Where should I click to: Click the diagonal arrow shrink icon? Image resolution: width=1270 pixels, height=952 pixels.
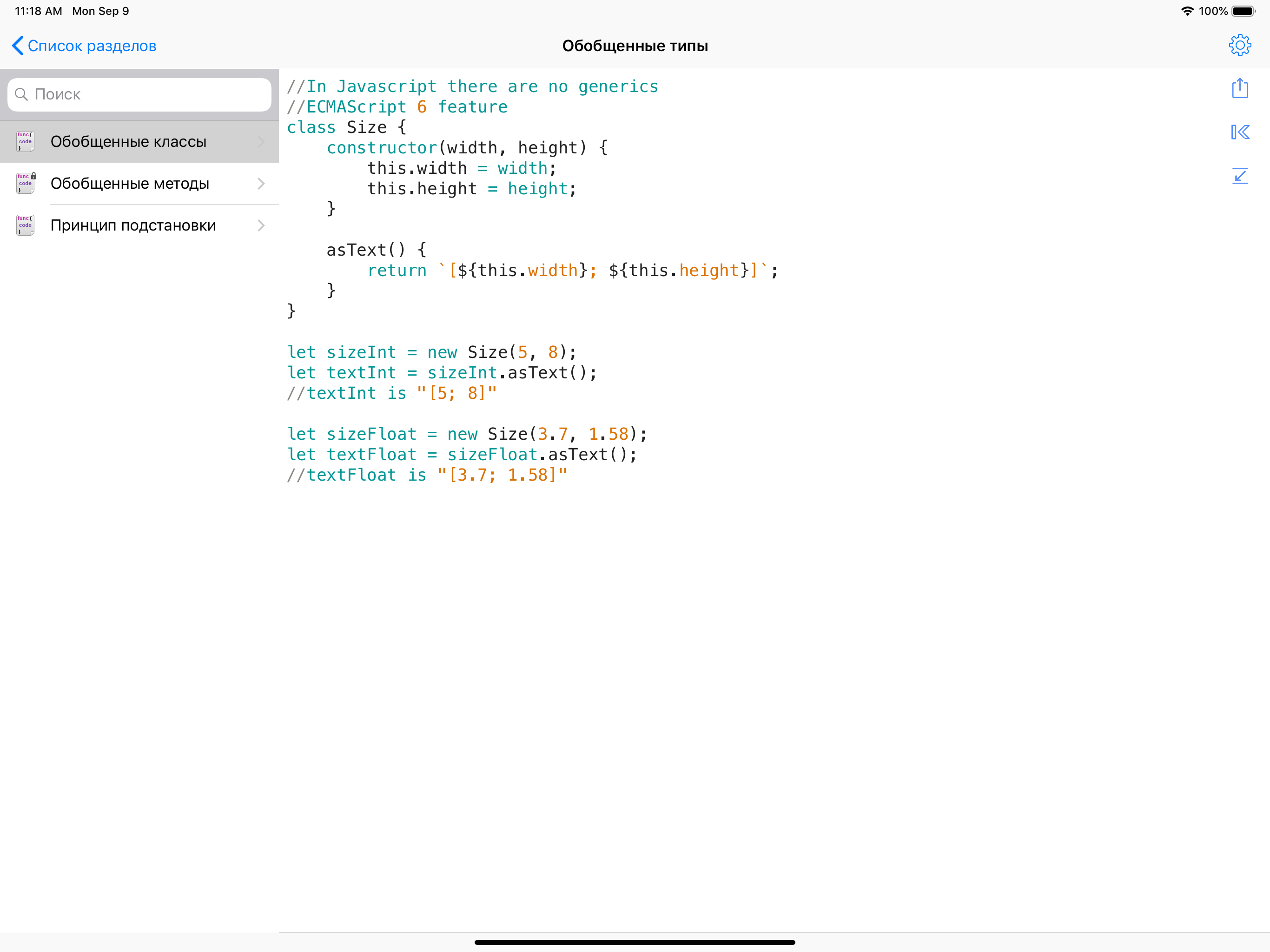point(1240,176)
